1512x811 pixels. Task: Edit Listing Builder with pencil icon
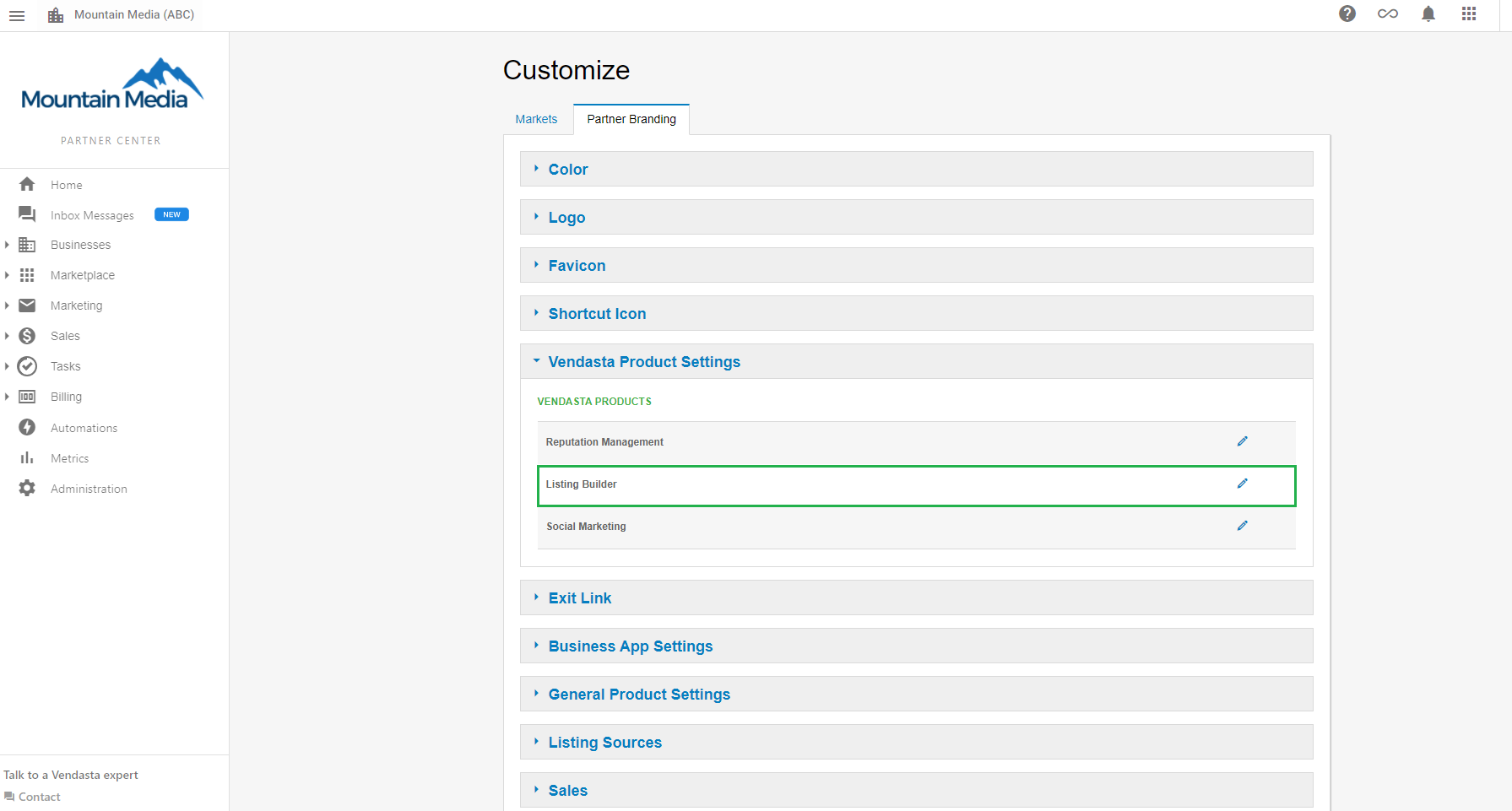coord(1242,484)
